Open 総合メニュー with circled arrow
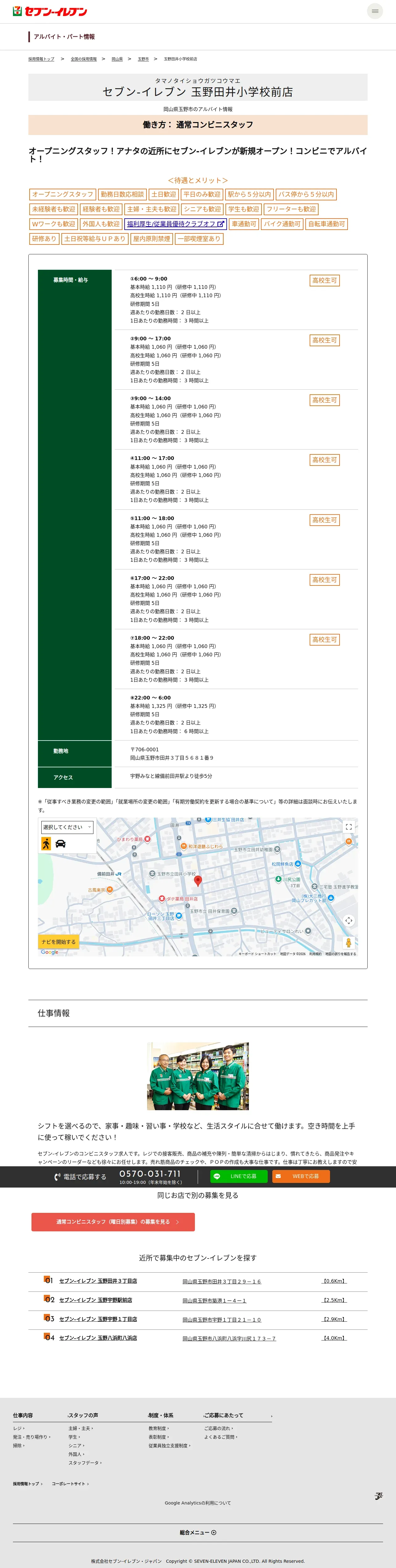This screenshot has width=396, height=1568. [x=198, y=1533]
